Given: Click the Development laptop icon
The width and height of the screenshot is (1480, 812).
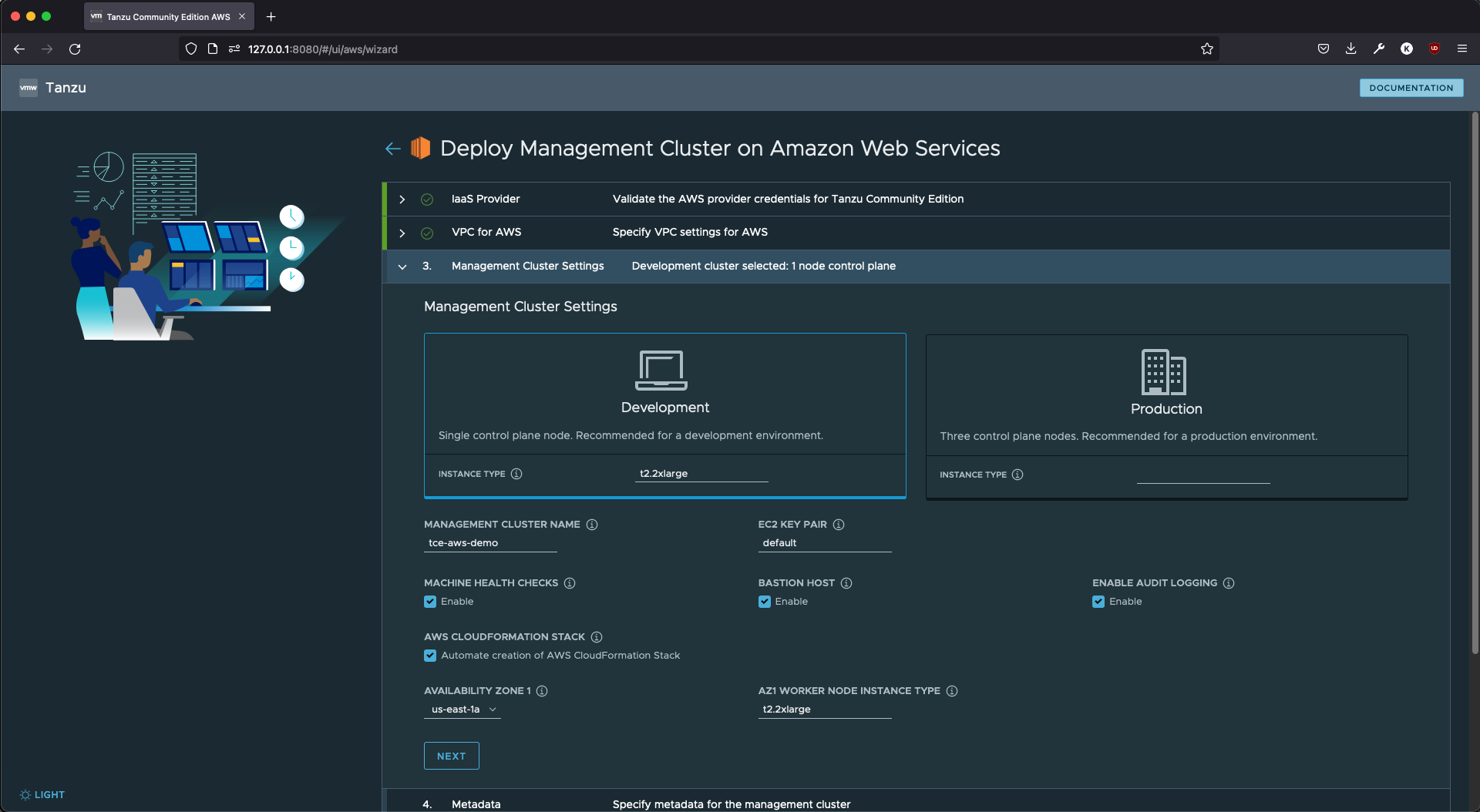Looking at the screenshot, I should pos(661,371).
